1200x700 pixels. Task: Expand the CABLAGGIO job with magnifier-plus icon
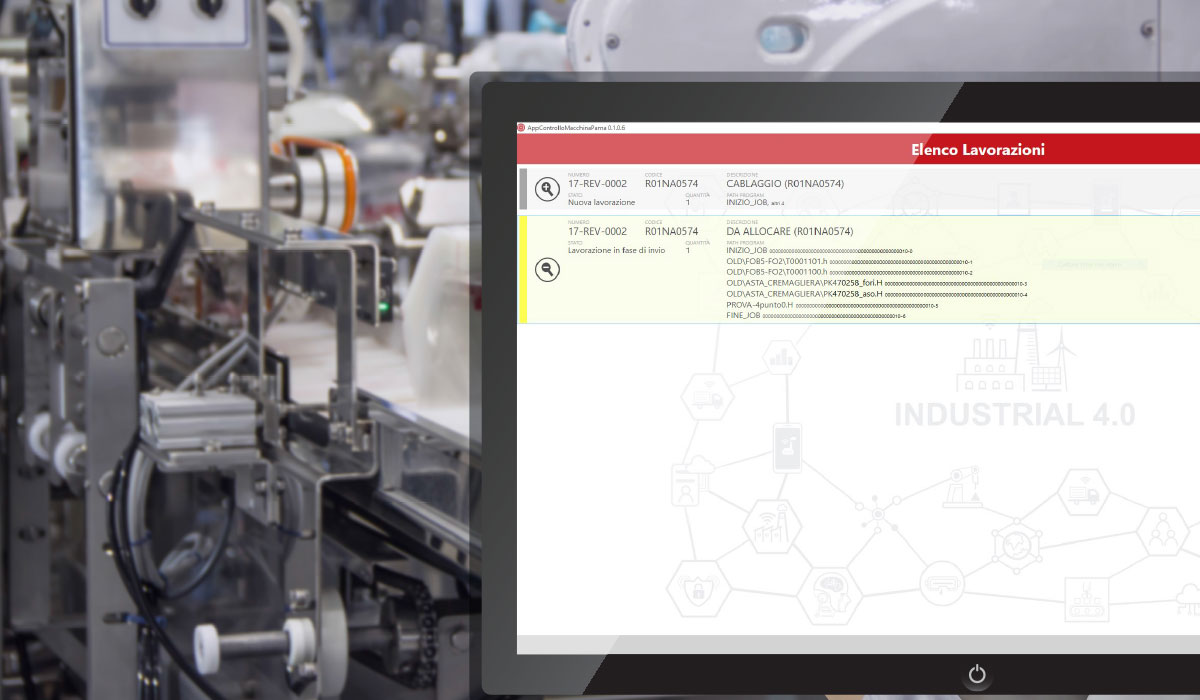(x=547, y=189)
